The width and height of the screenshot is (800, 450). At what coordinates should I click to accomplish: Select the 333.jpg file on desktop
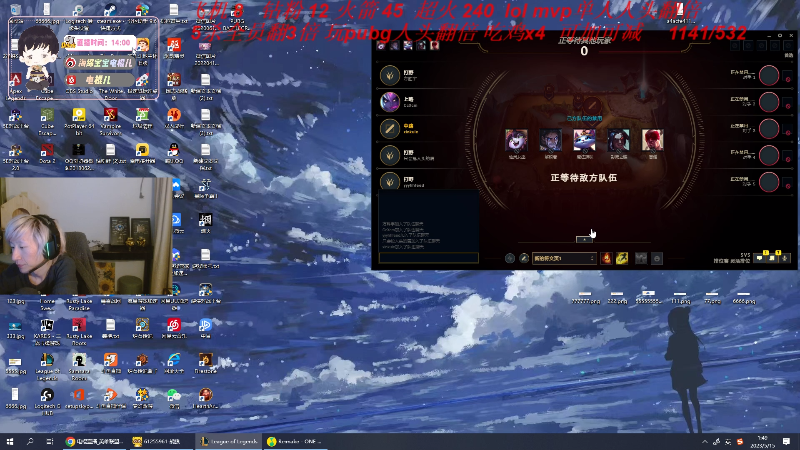(x=15, y=329)
